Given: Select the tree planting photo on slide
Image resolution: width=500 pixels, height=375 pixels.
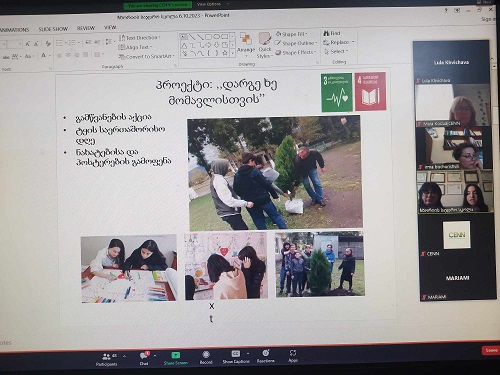Looking at the screenshot, I should click(275, 173).
